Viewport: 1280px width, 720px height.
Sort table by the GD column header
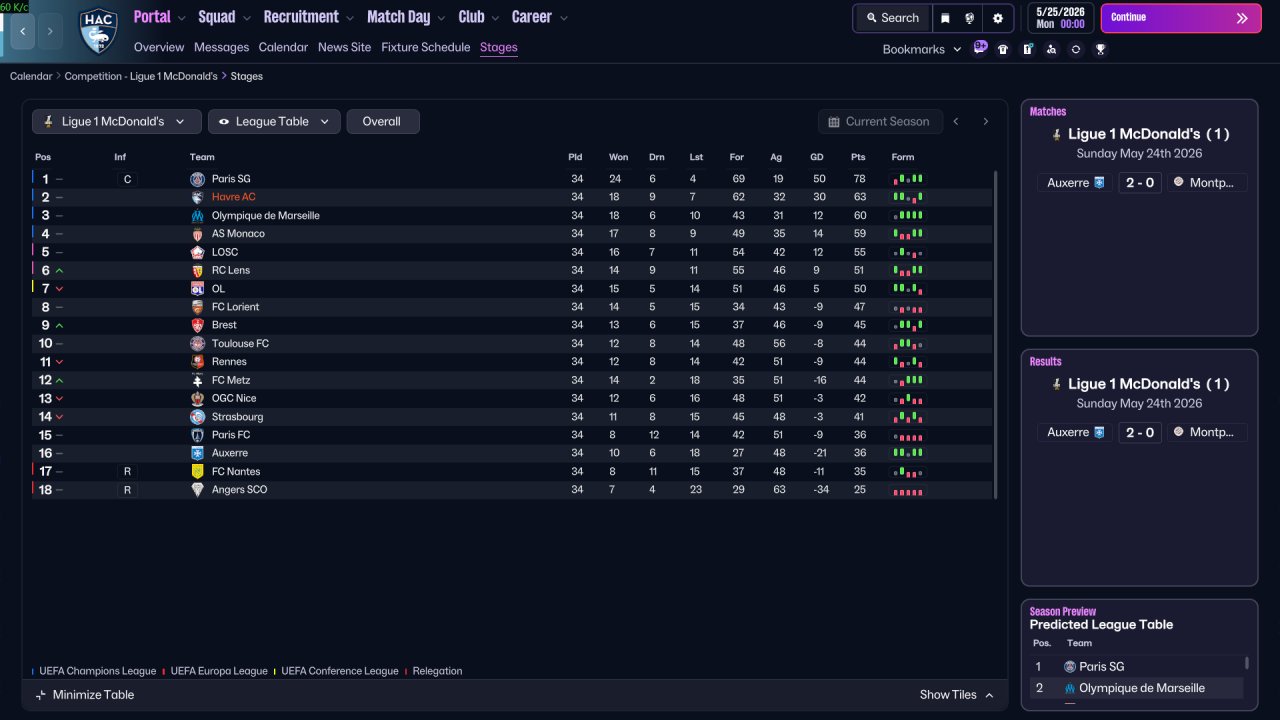click(x=817, y=157)
